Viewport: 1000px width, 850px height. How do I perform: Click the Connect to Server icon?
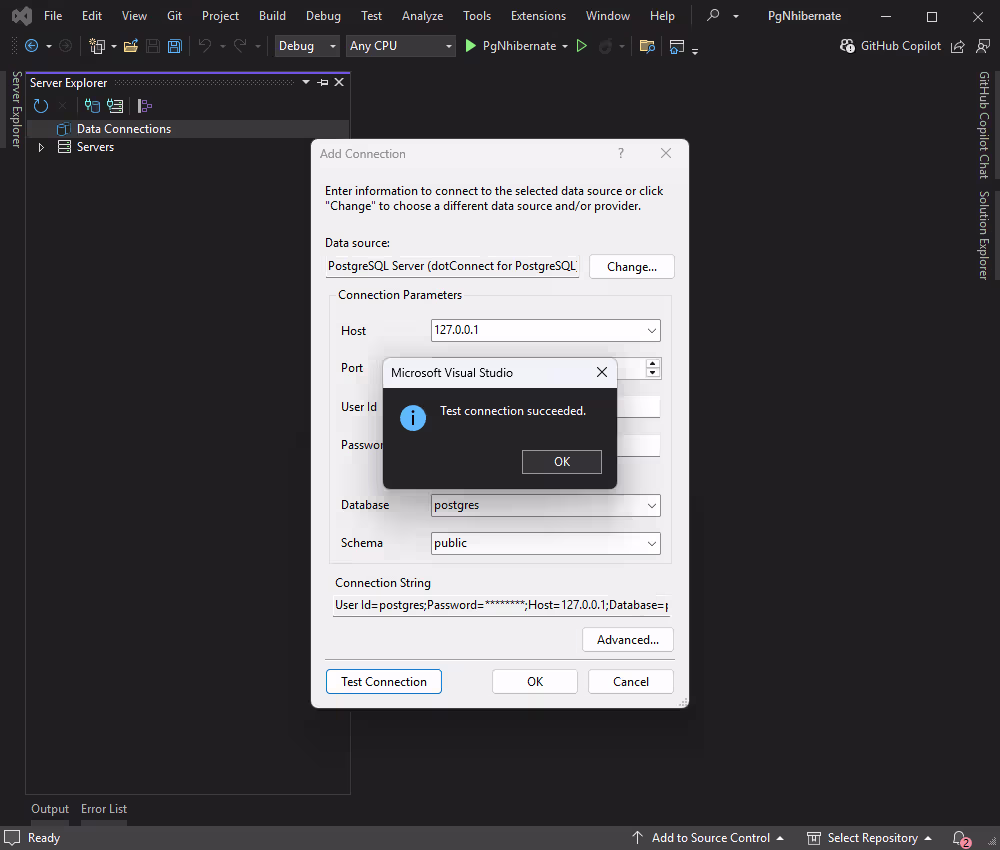[115, 105]
